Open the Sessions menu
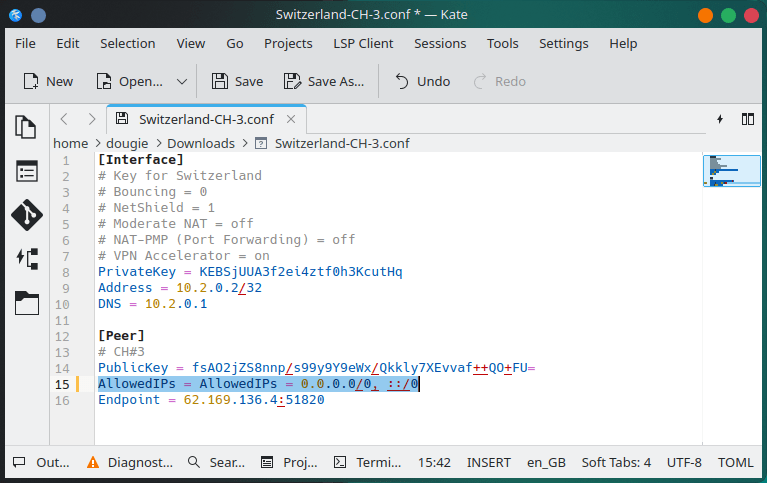767x483 pixels. pos(440,44)
